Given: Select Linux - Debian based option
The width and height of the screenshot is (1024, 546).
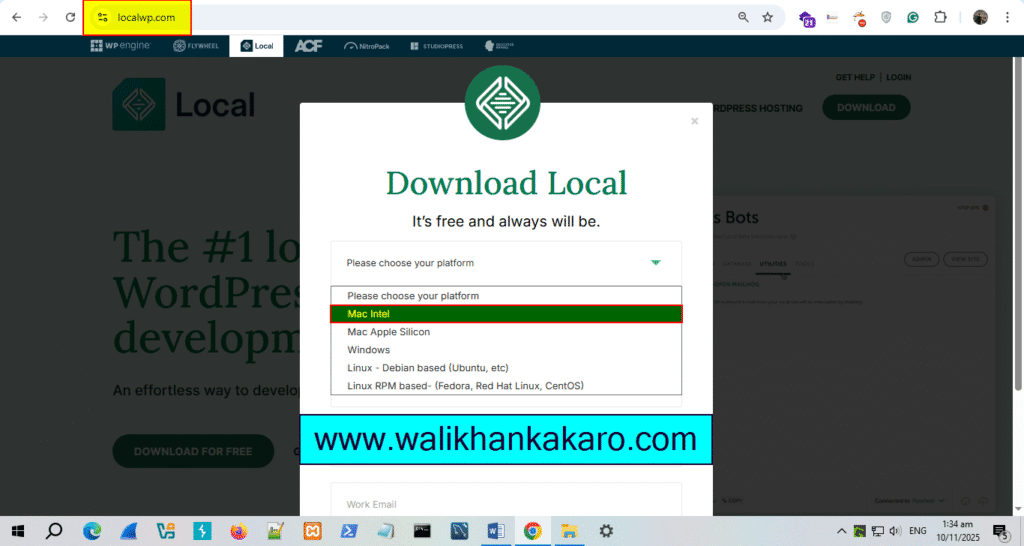Looking at the screenshot, I should 506,368.
